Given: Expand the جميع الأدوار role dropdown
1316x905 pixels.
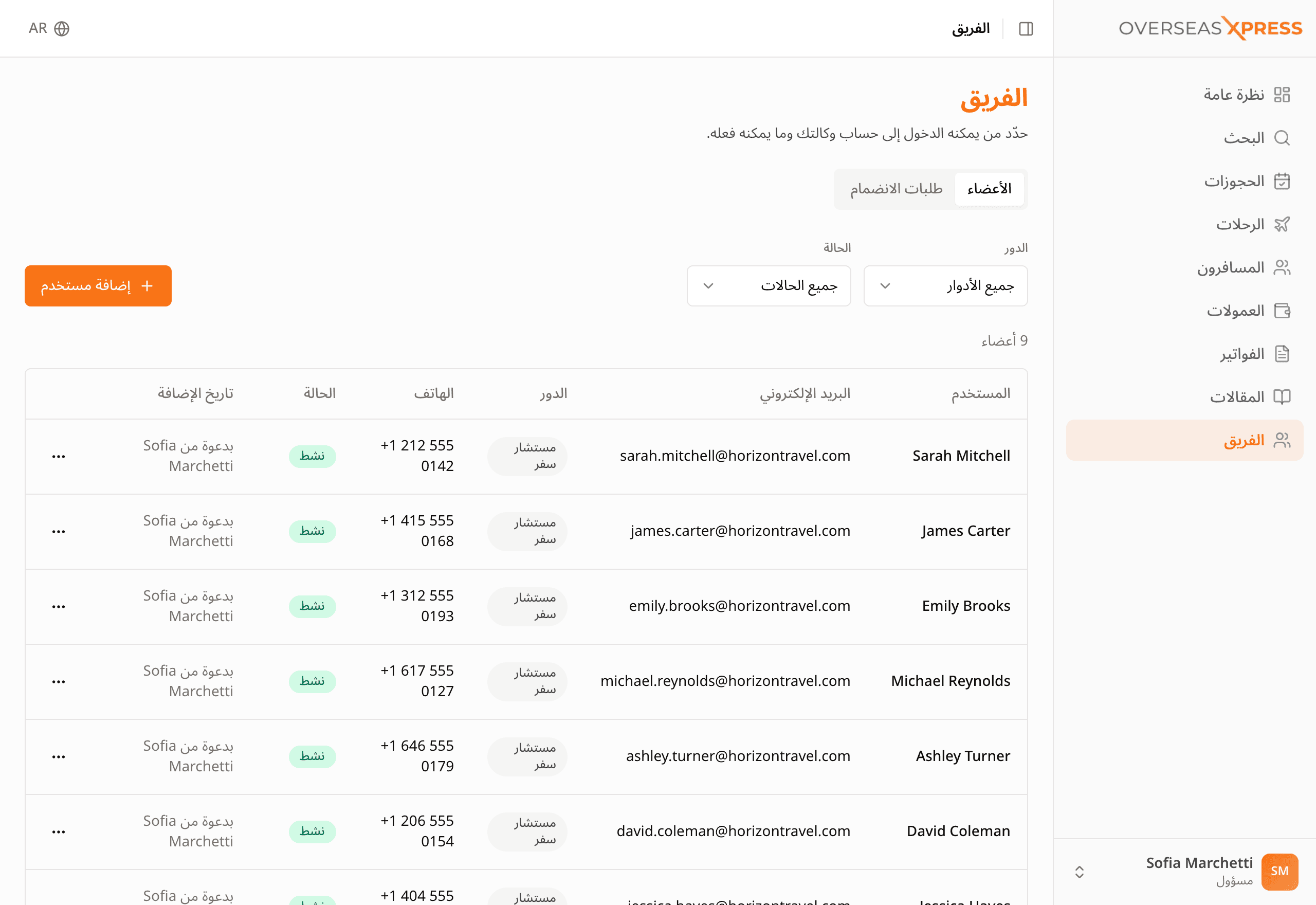Looking at the screenshot, I should 945,286.
